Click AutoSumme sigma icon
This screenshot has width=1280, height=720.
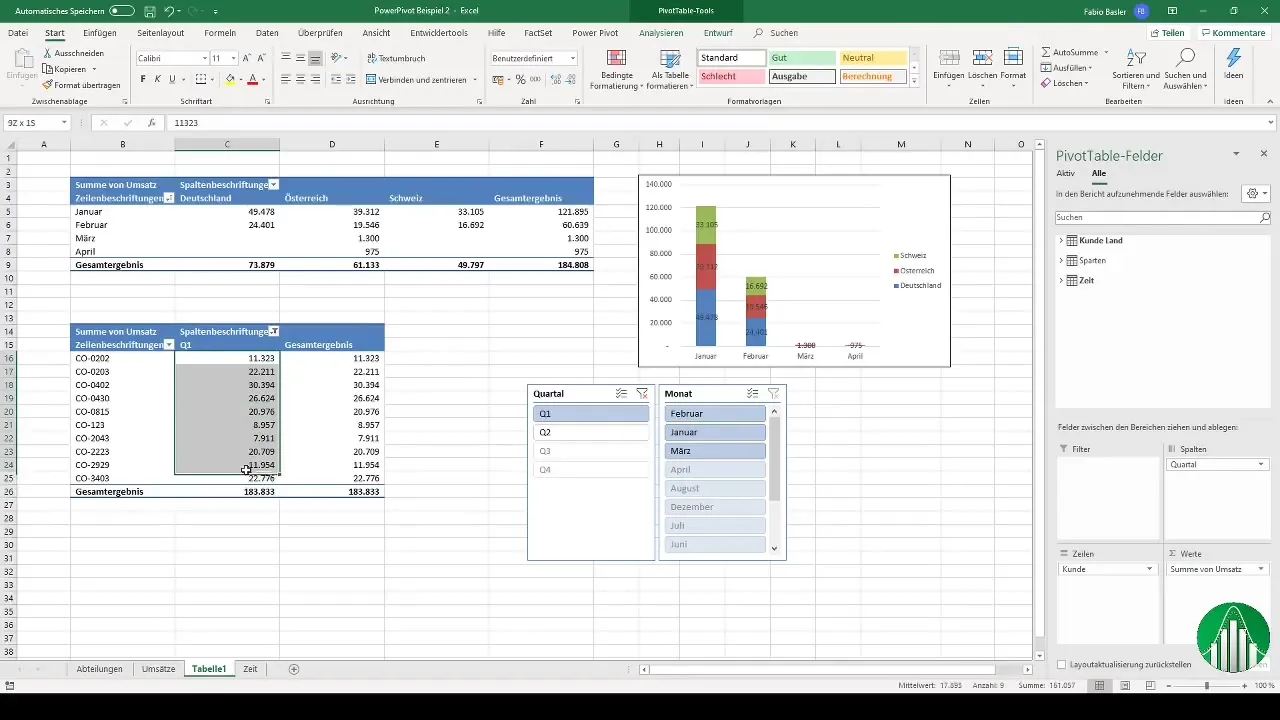[1046, 52]
